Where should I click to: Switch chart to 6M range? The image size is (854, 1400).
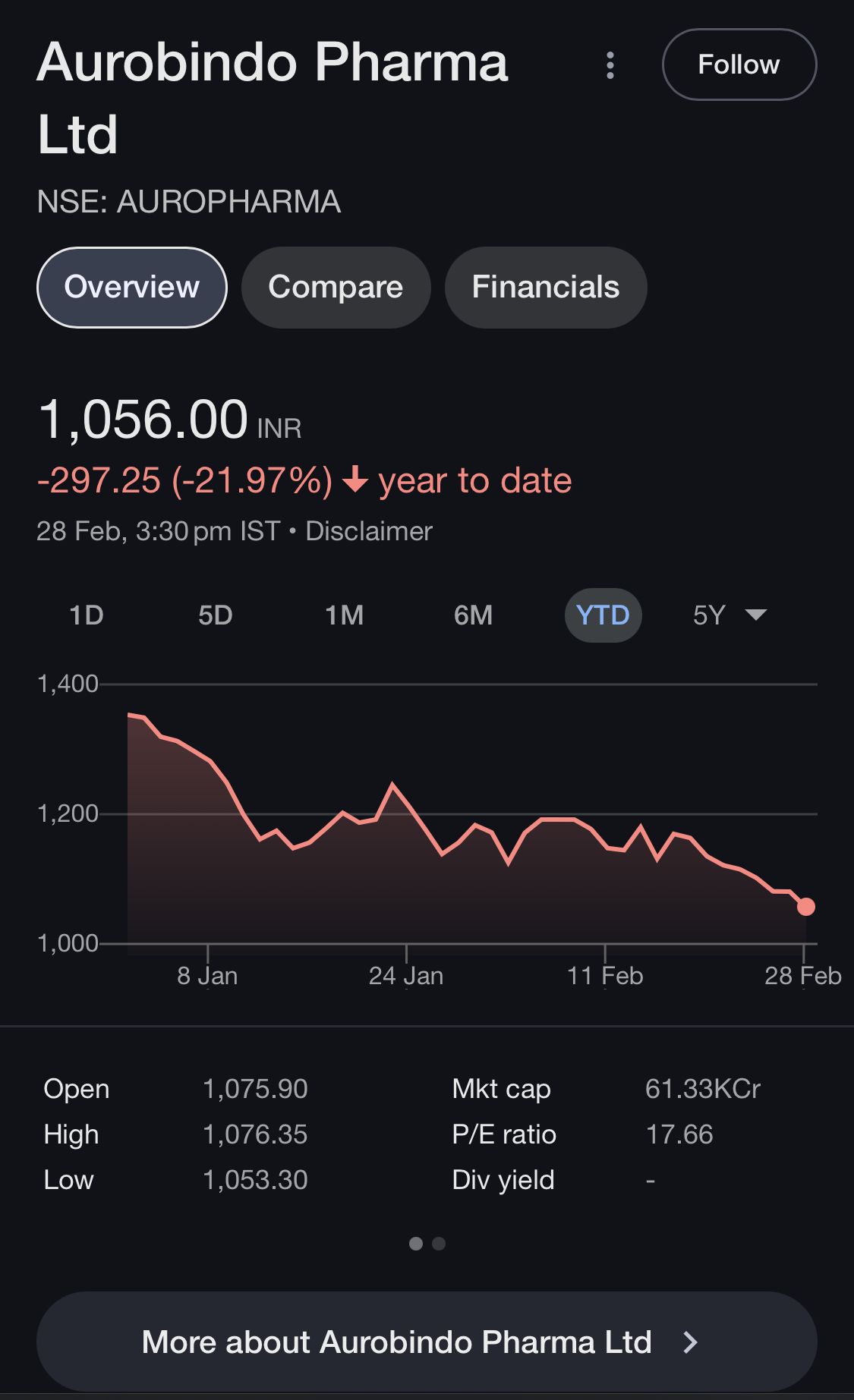[x=473, y=615]
